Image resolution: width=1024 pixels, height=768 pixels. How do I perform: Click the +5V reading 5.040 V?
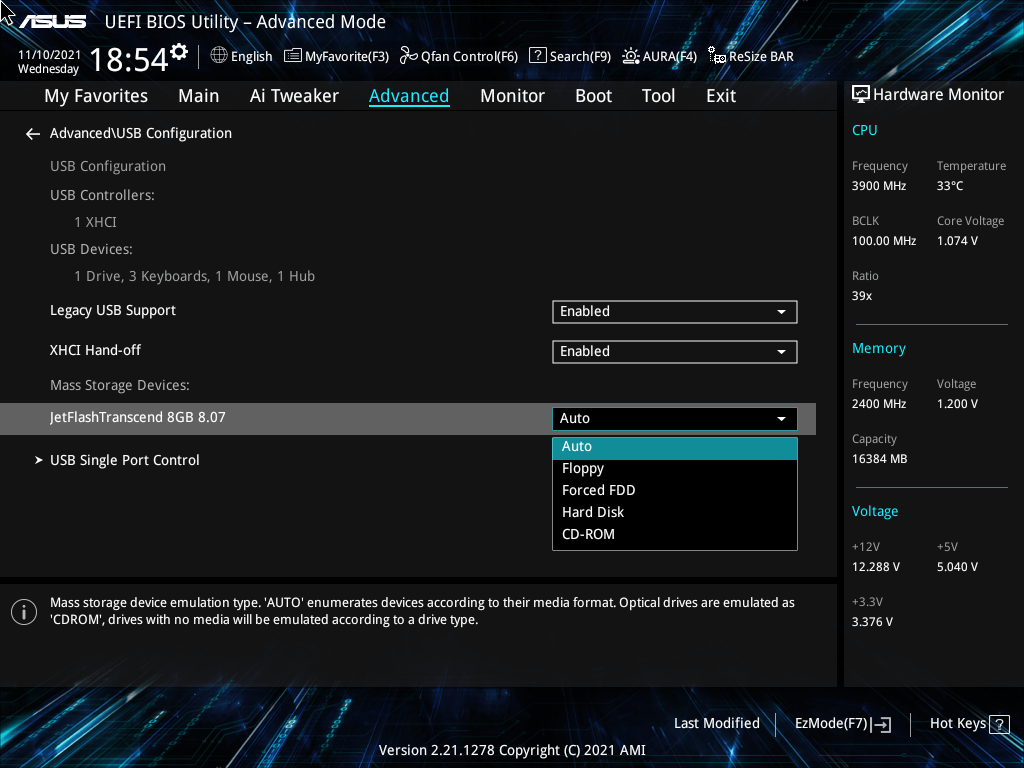click(x=957, y=567)
